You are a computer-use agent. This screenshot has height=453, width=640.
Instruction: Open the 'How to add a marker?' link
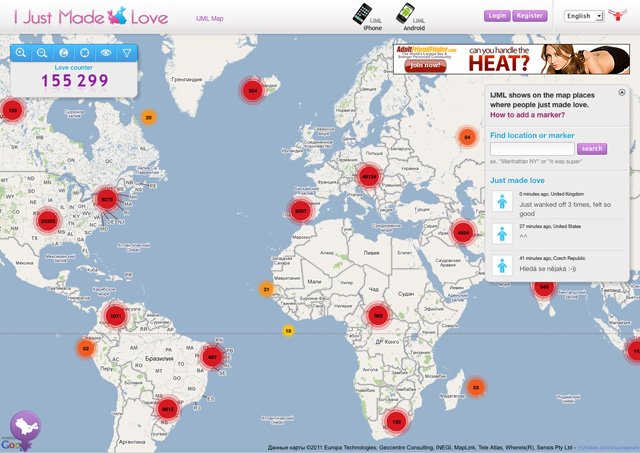[527, 115]
